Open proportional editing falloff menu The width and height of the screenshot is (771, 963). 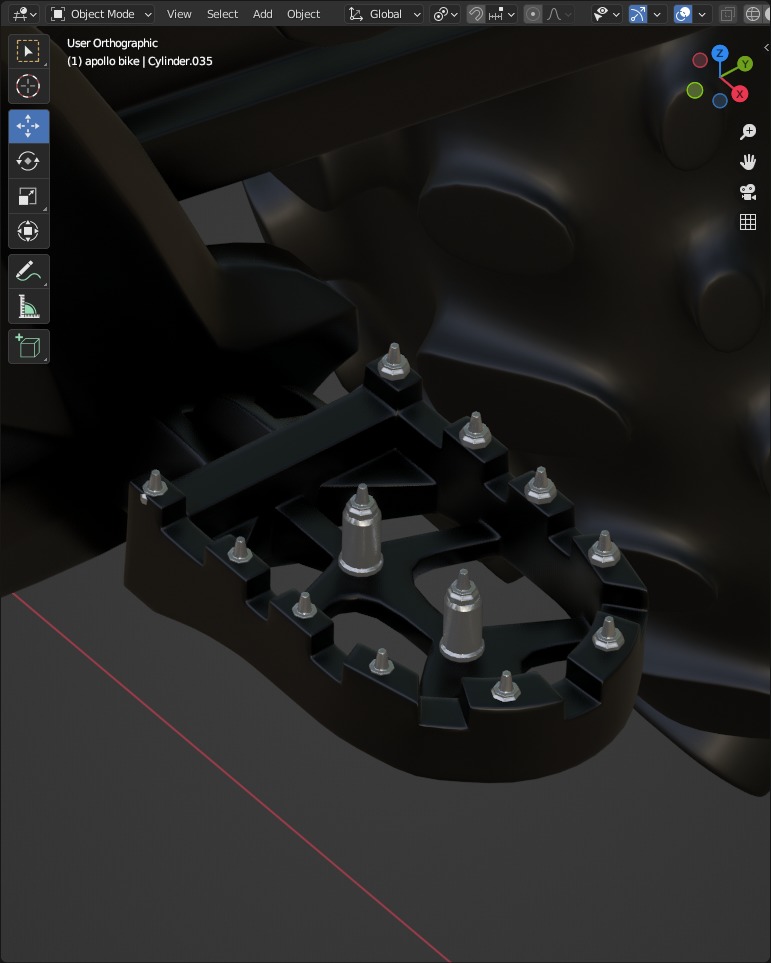tap(558, 14)
